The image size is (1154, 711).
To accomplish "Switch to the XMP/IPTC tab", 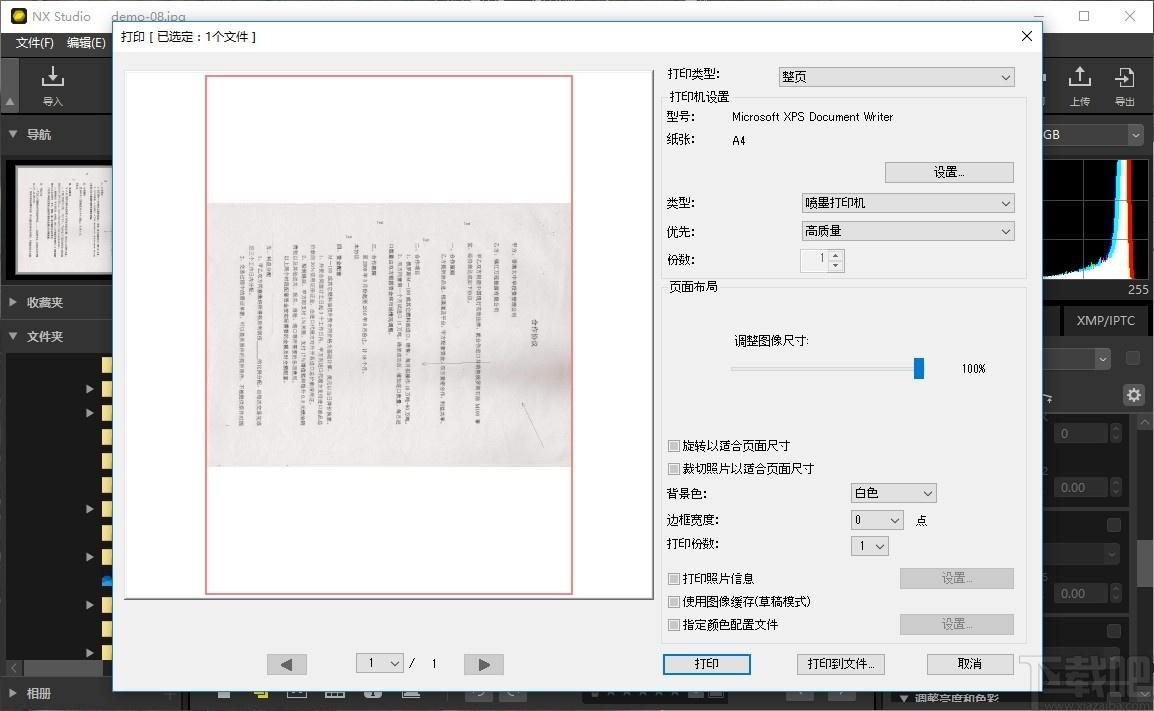I will click(1105, 321).
